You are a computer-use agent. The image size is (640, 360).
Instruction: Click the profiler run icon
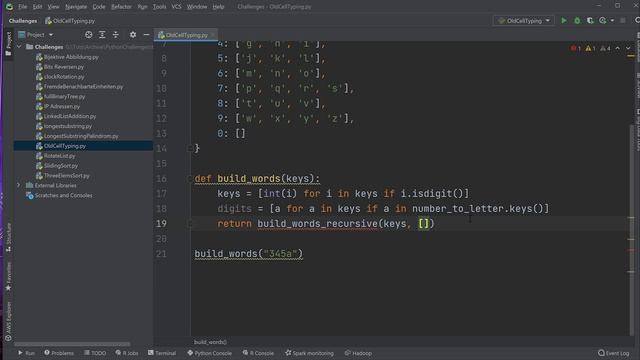pos(603,20)
